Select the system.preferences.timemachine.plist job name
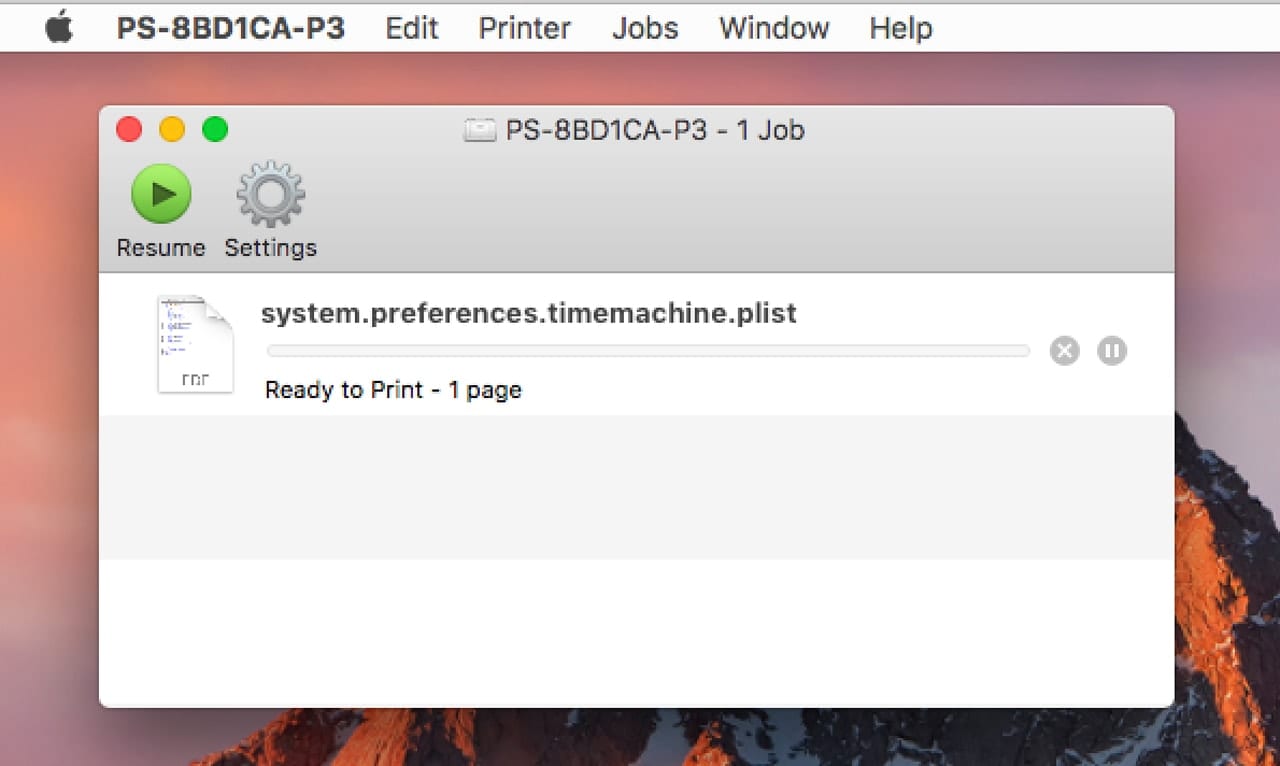 (x=528, y=314)
